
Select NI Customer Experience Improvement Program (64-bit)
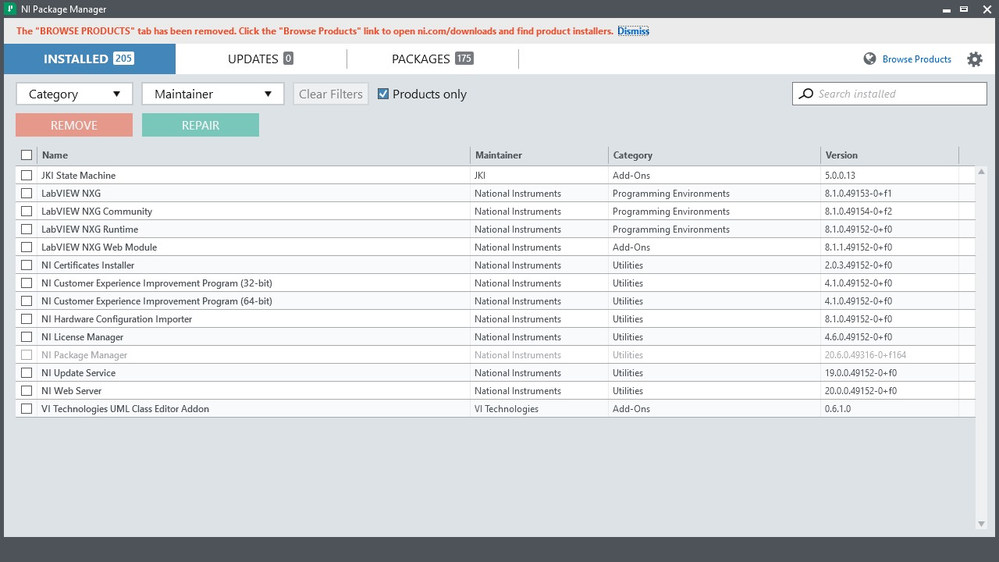pos(157,301)
